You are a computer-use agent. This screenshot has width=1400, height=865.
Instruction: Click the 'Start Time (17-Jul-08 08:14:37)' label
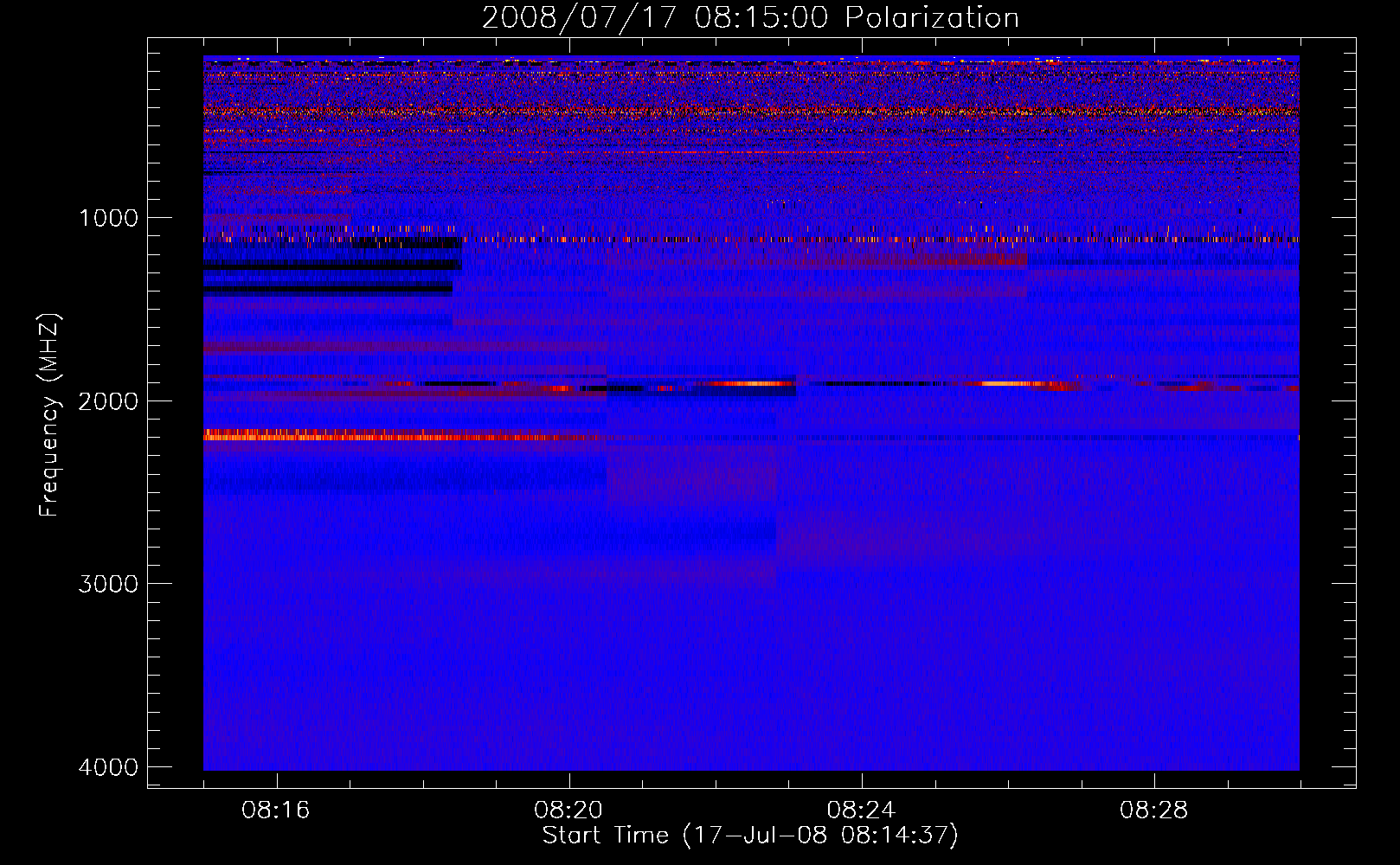pos(750,836)
